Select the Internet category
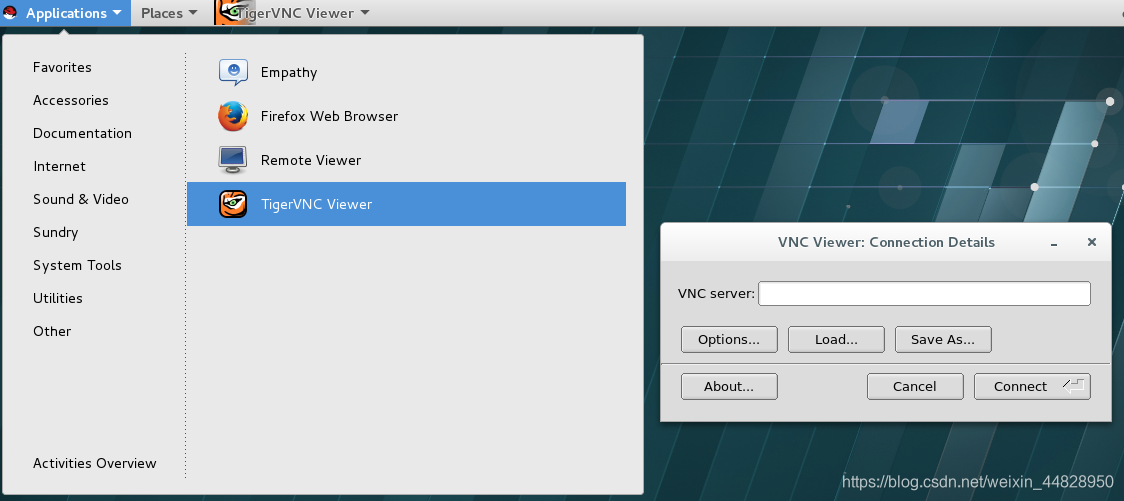This screenshot has width=1124, height=501. coord(59,166)
